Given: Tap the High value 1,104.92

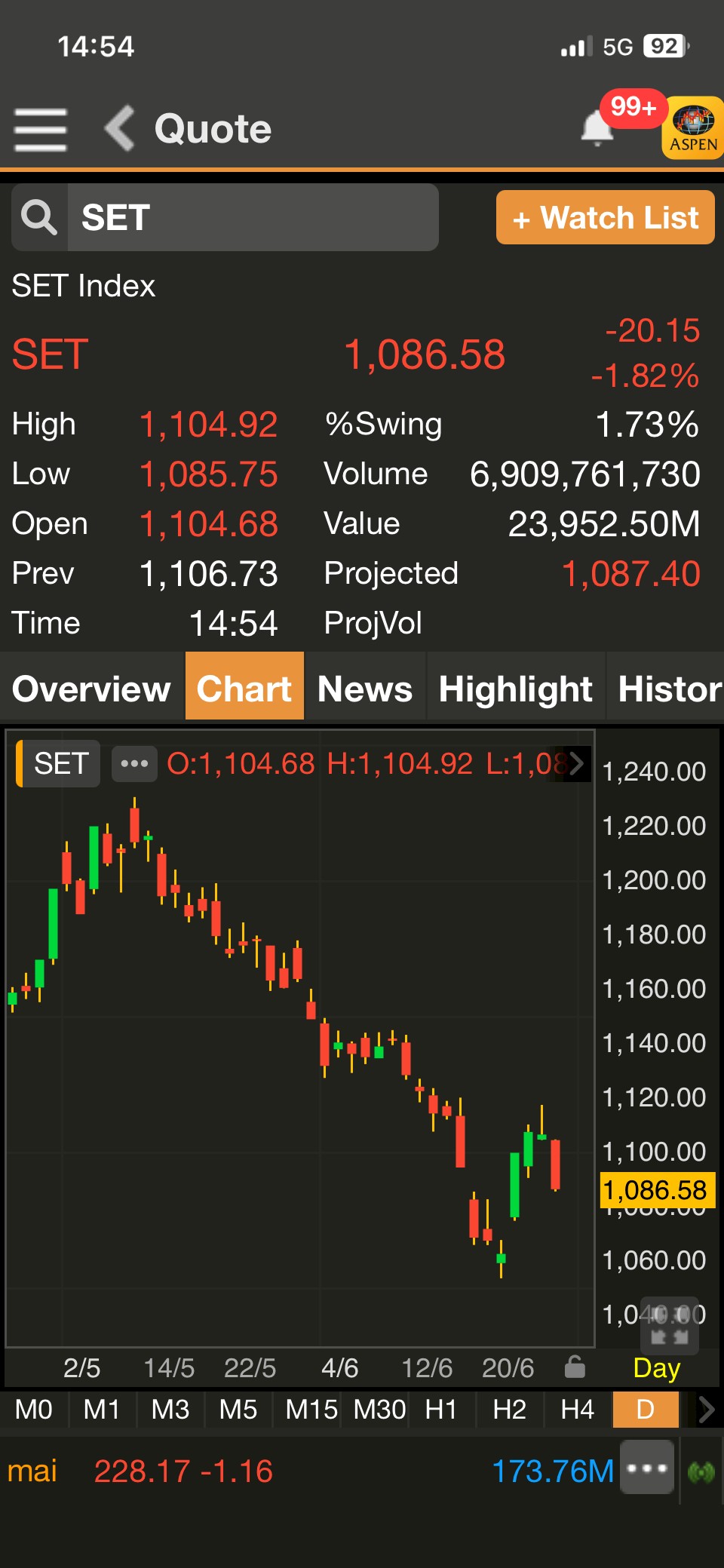Looking at the screenshot, I should [x=209, y=424].
